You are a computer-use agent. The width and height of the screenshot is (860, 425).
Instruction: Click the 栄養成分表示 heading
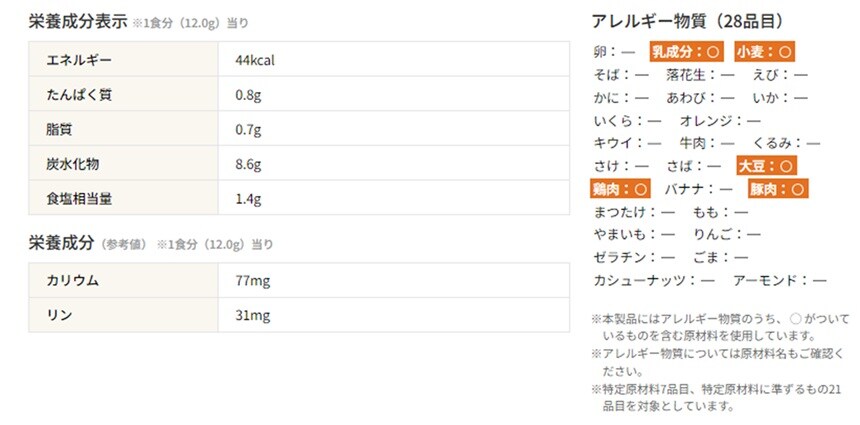click(x=78, y=21)
